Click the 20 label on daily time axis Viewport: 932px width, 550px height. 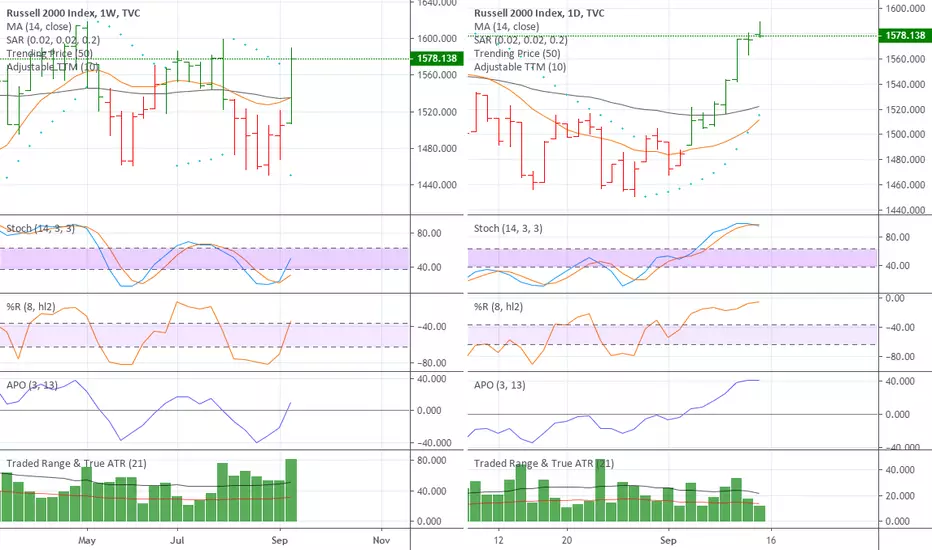click(566, 540)
